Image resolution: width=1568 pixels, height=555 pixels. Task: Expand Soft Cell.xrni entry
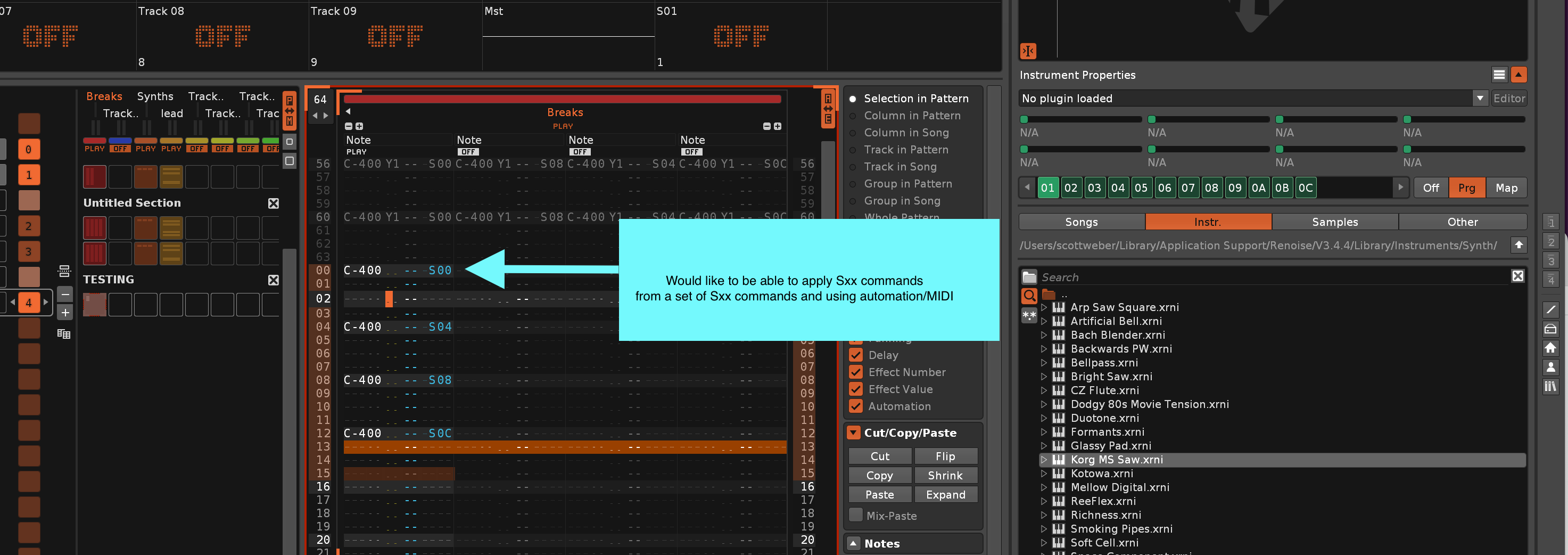pyautogui.click(x=1044, y=542)
